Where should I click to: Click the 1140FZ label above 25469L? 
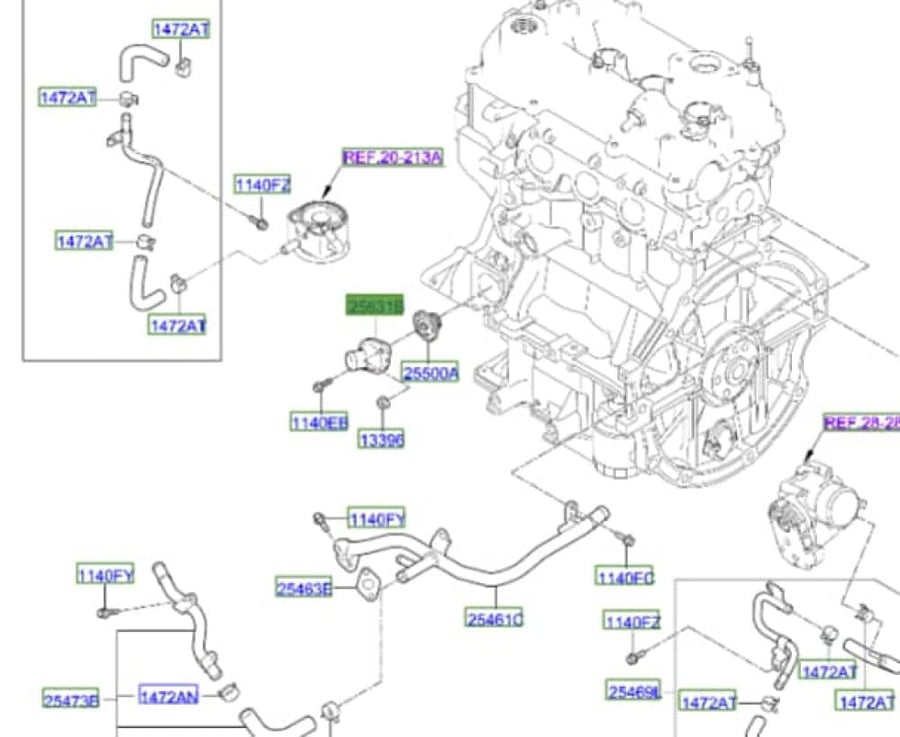(632, 621)
